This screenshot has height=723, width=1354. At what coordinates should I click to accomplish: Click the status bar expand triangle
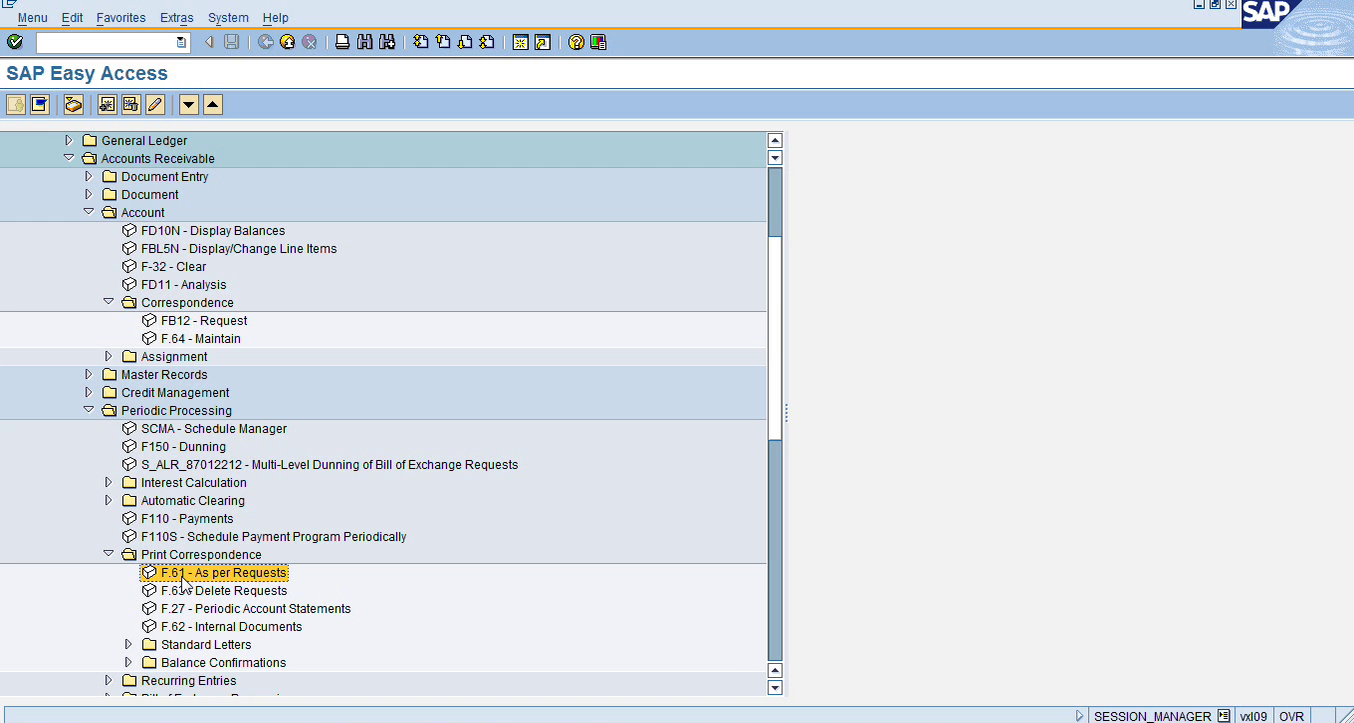pos(1080,716)
